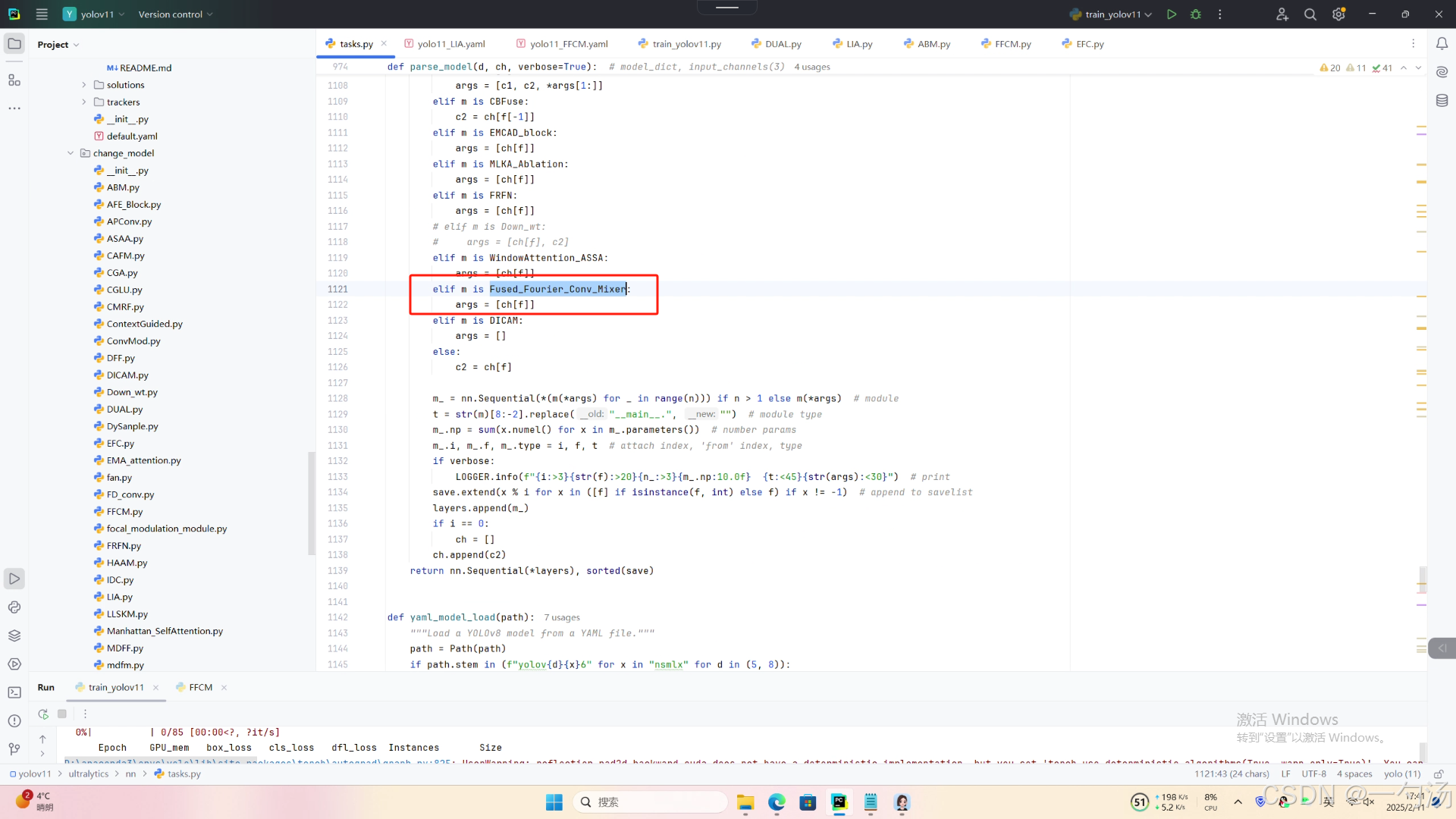Switch to yolo11_FFCM.yaml tab
Image resolution: width=1456 pixels, height=819 pixels.
click(568, 44)
